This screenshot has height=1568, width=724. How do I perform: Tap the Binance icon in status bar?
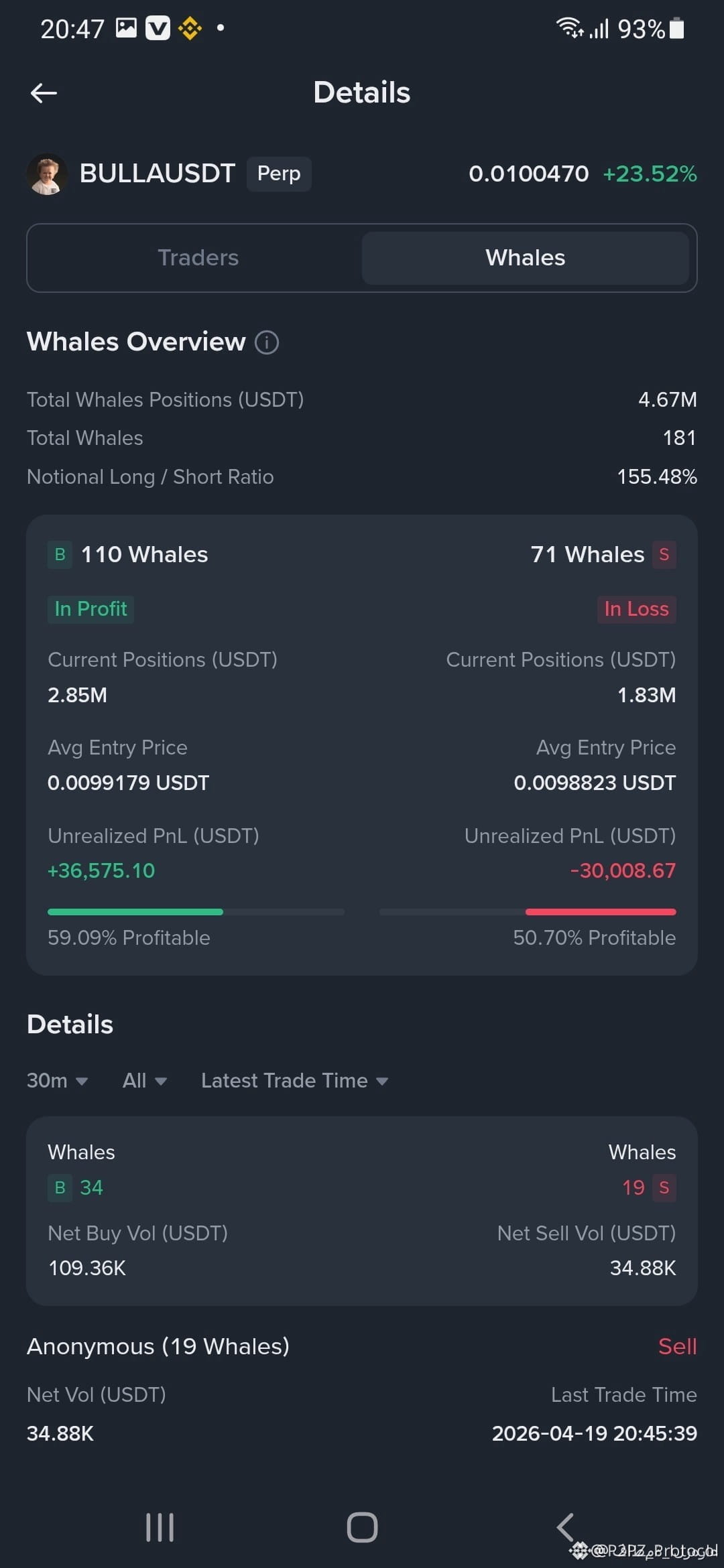pyautogui.click(x=190, y=28)
